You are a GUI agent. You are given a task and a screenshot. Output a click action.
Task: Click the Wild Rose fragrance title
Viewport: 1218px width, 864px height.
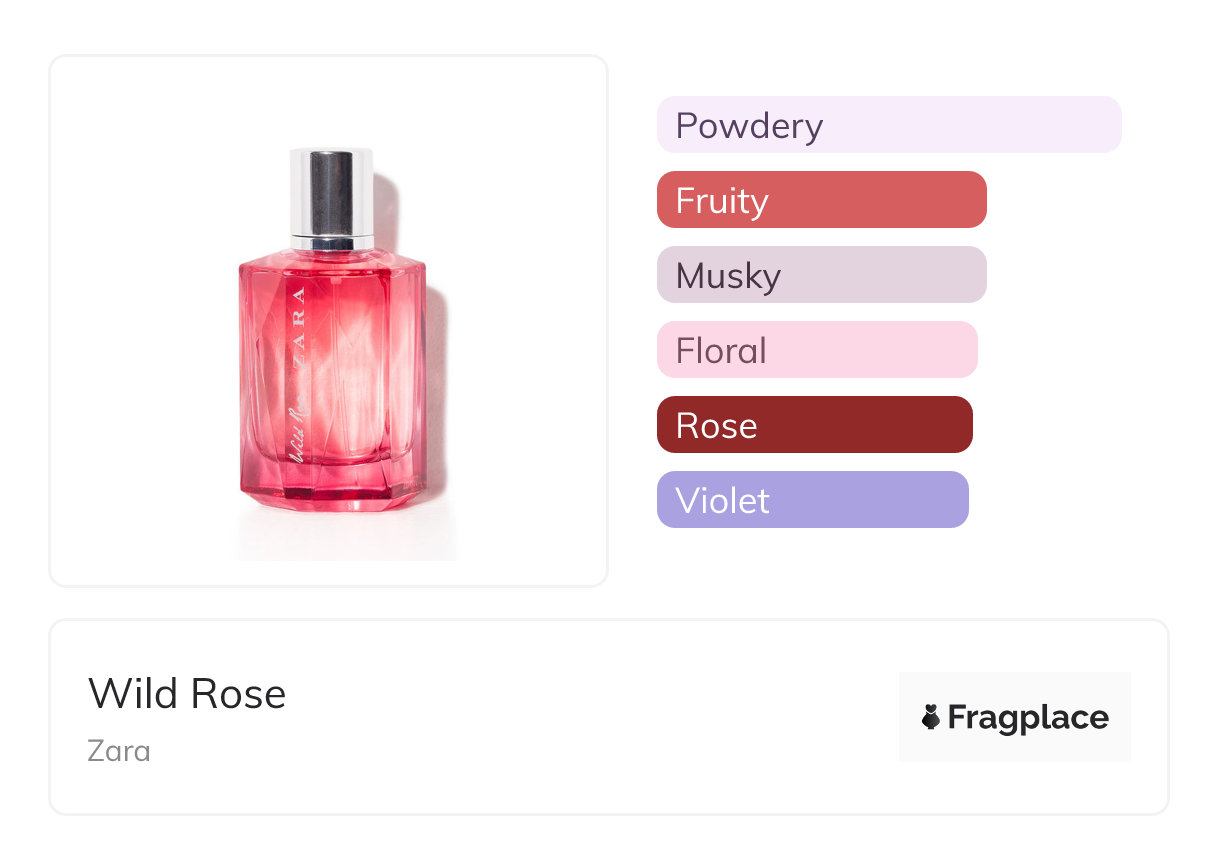point(187,694)
